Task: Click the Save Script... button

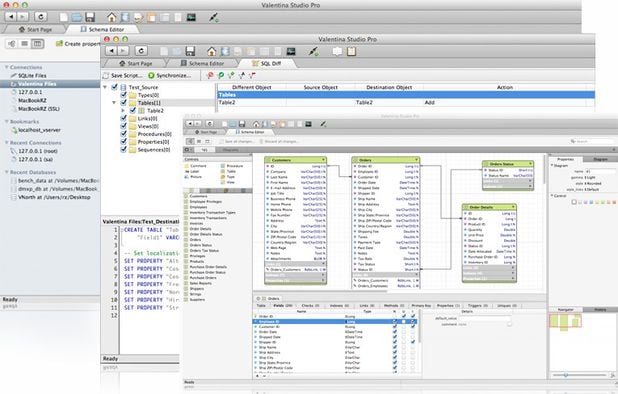Action: coord(123,75)
